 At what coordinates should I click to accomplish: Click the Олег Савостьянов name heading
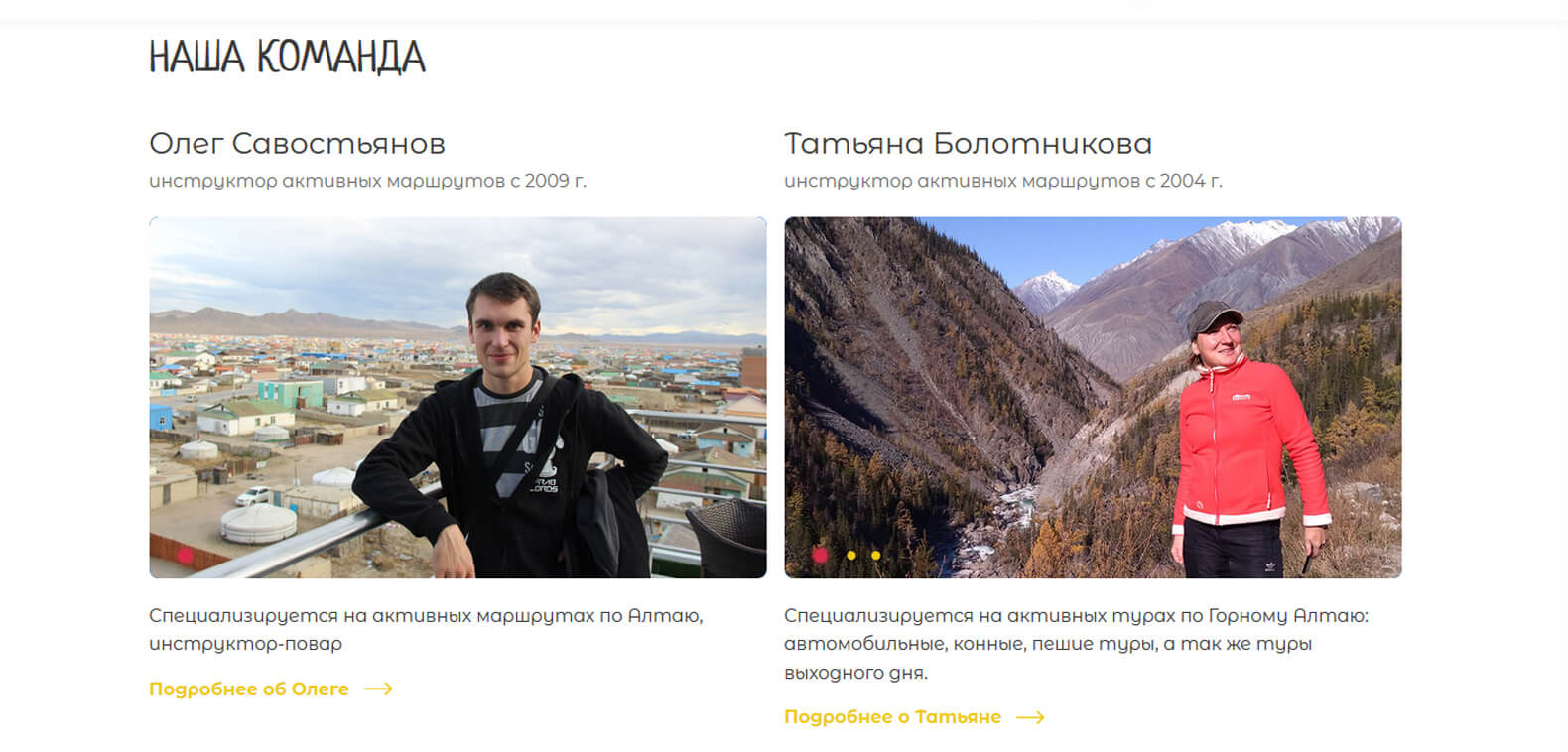(x=297, y=144)
